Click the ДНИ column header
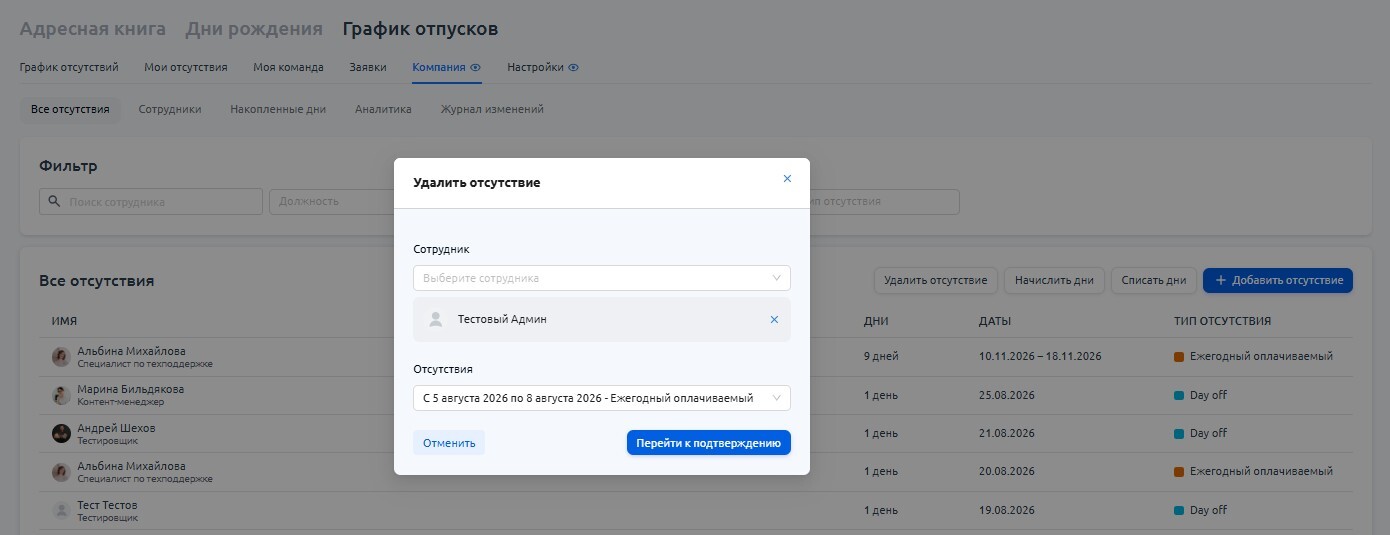This screenshot has height=535, width=1390. pos(876,322)
